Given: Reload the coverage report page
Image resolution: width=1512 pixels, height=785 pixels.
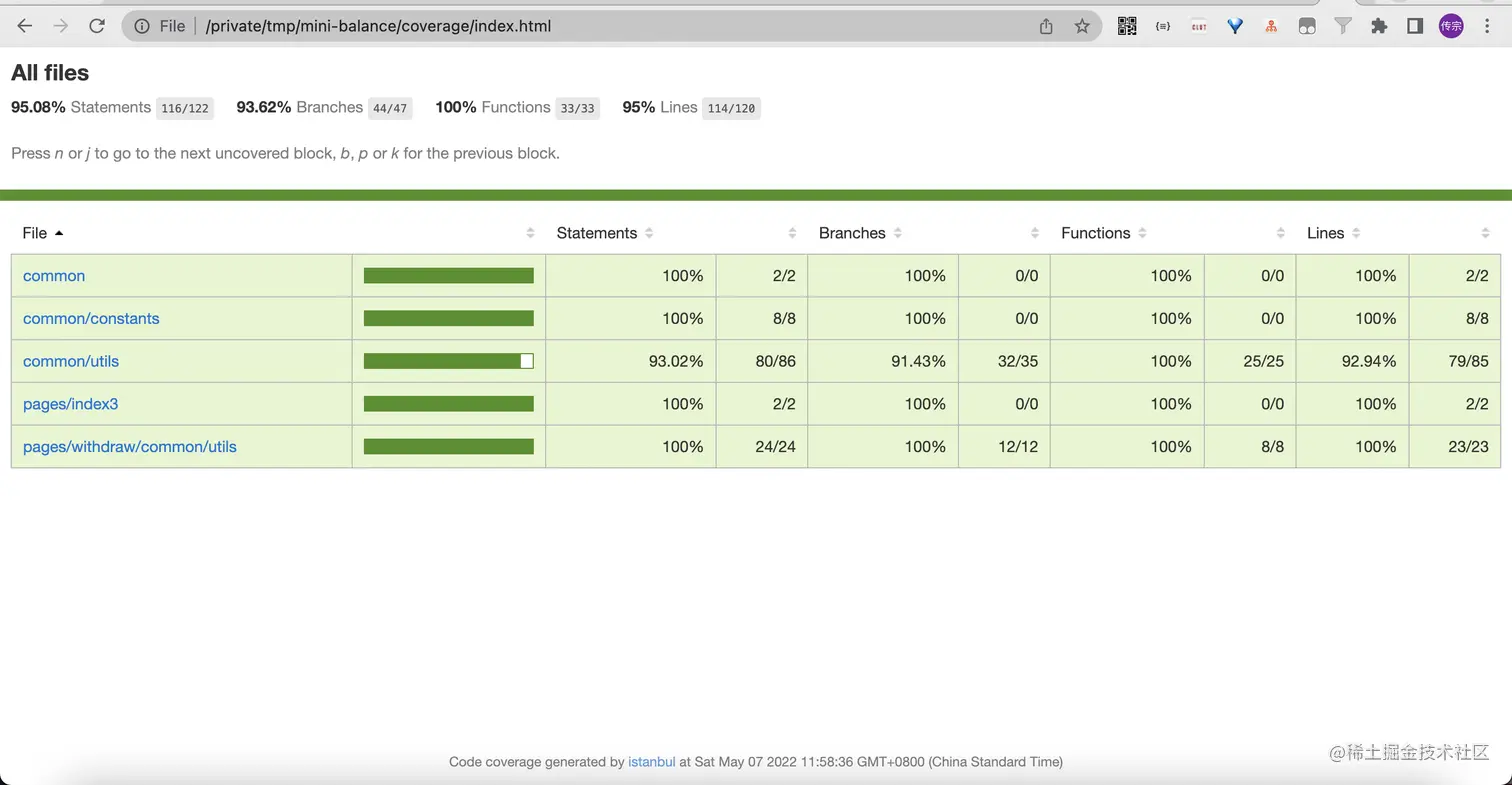Looking at the screenshot, I should tap(97, 26).
